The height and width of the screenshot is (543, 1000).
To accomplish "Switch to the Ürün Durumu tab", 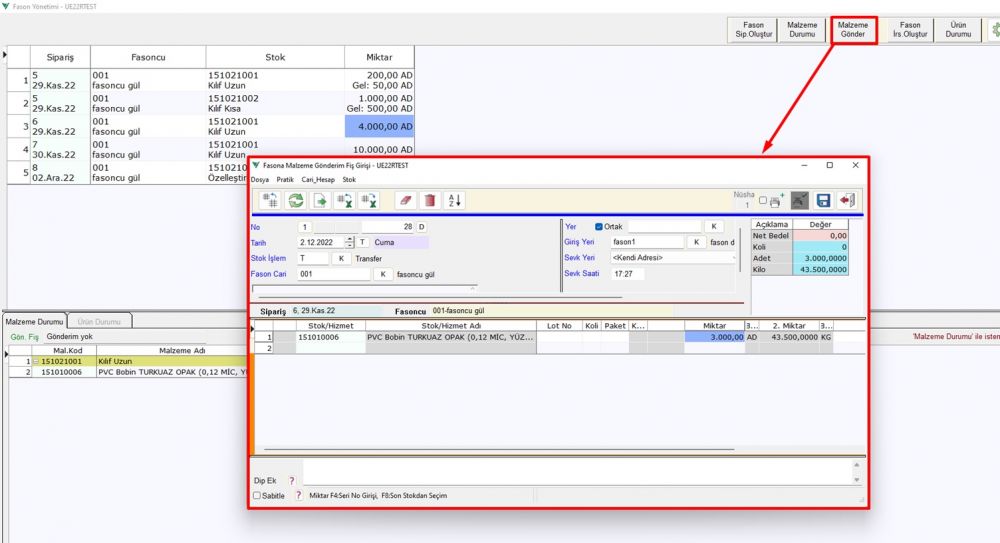I will click(x=99, y=321).
